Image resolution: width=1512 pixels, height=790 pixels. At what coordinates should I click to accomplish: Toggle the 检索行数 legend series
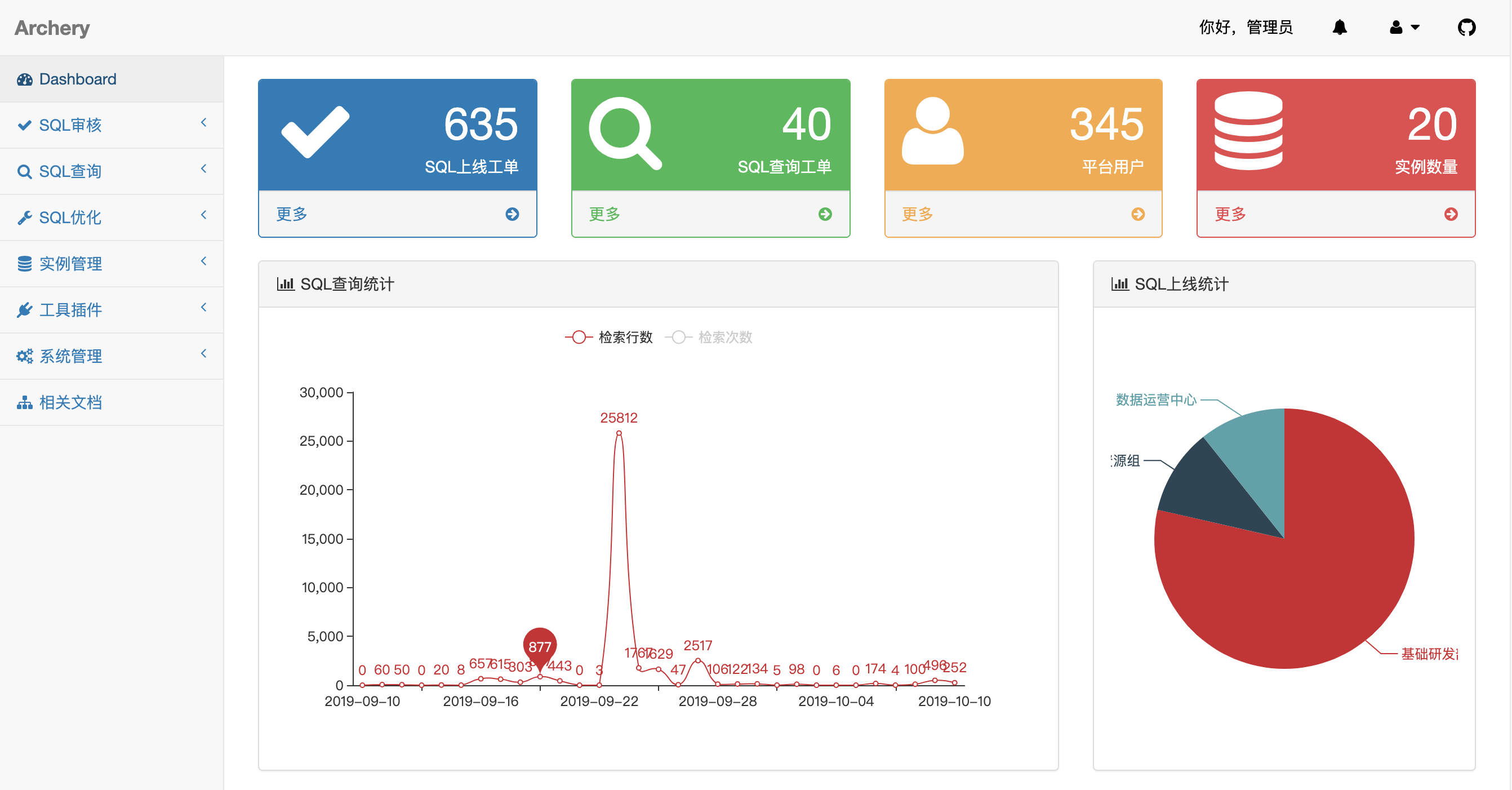[x=608, y=338]
